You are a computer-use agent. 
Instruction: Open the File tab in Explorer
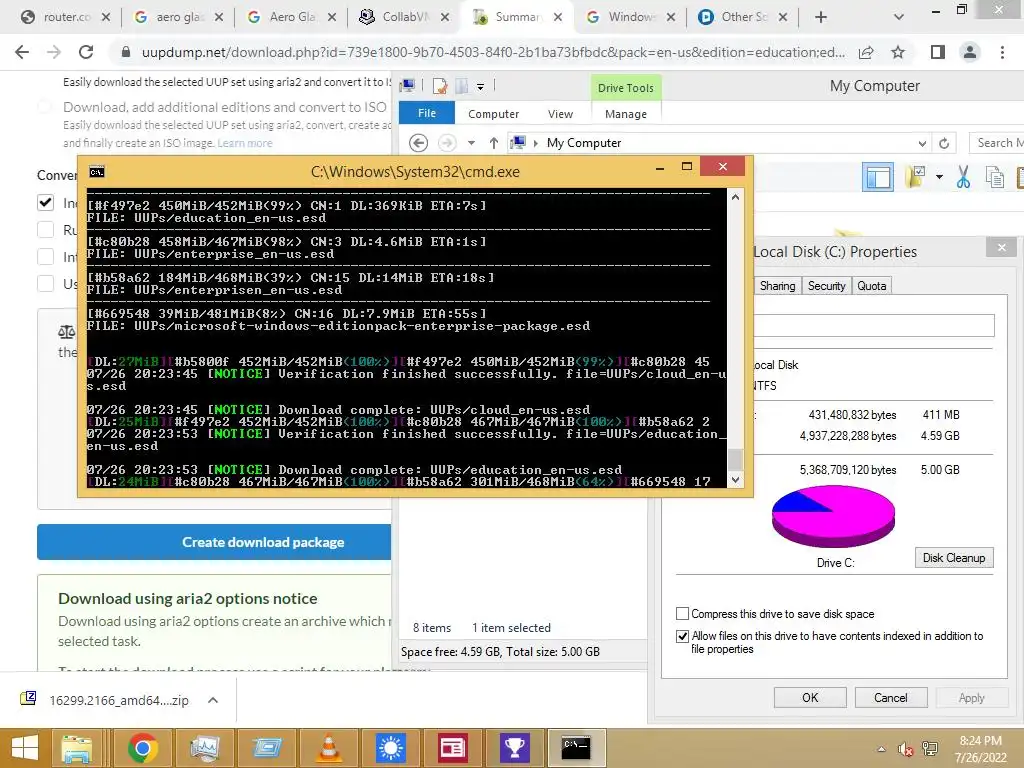click(426, 113)
